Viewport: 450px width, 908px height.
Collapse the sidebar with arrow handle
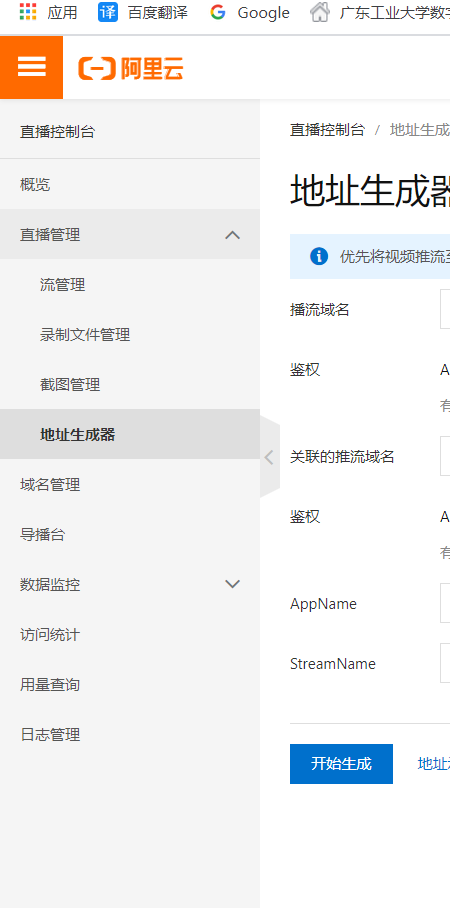click(269, 457)
